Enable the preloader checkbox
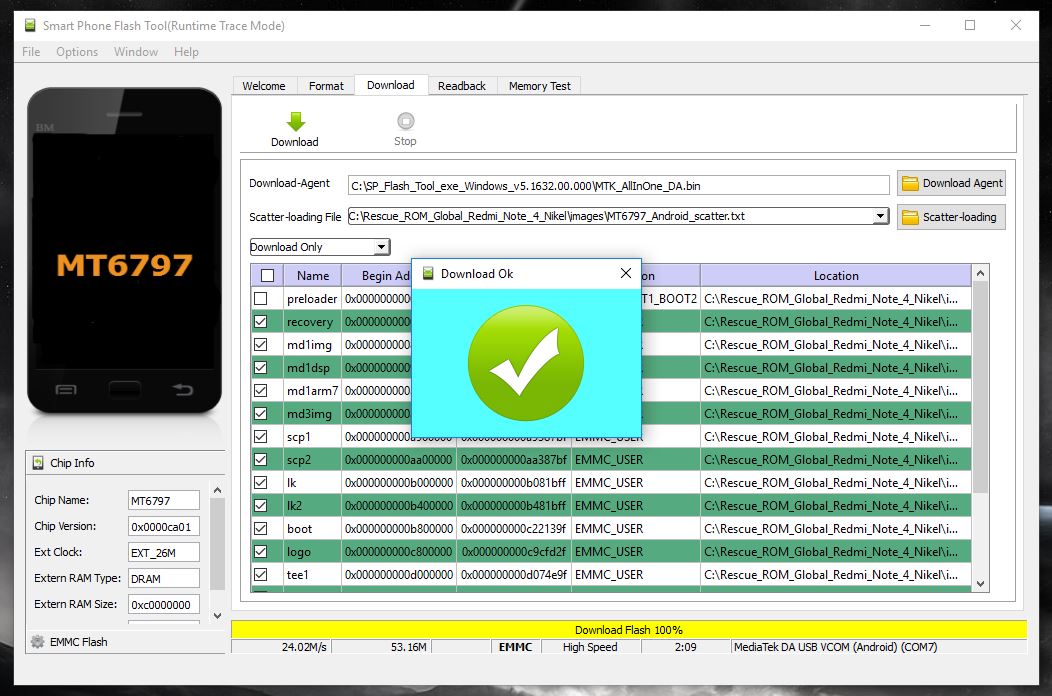1052x696 pixels. [x=261, y=299]
